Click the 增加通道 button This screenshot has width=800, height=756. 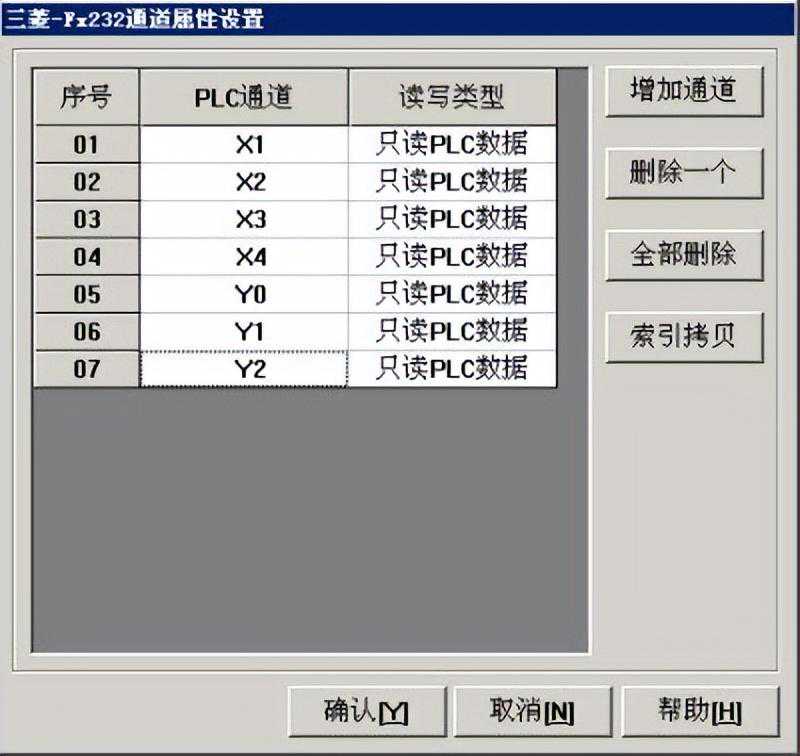coord(684,91)
